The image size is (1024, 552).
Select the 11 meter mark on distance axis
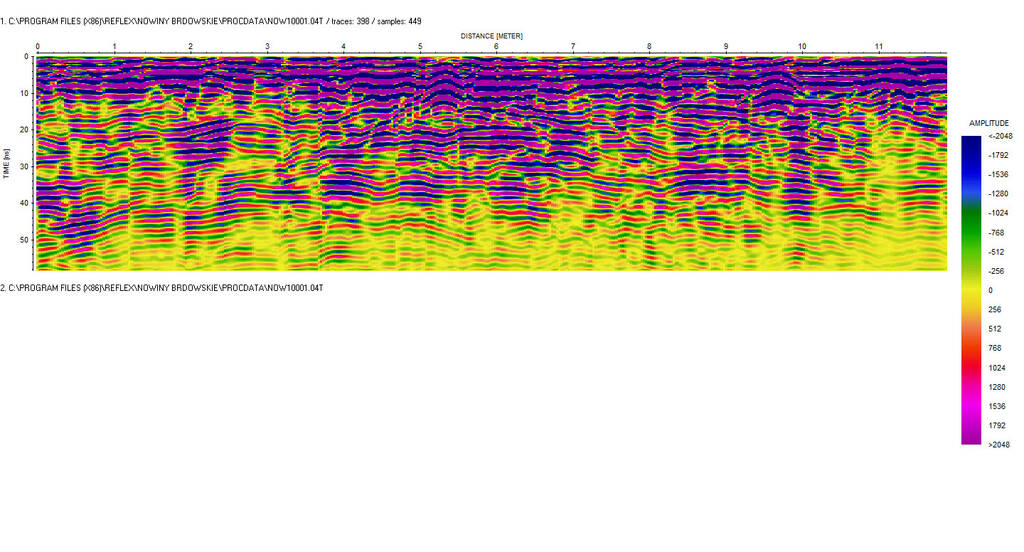point(878,47)
